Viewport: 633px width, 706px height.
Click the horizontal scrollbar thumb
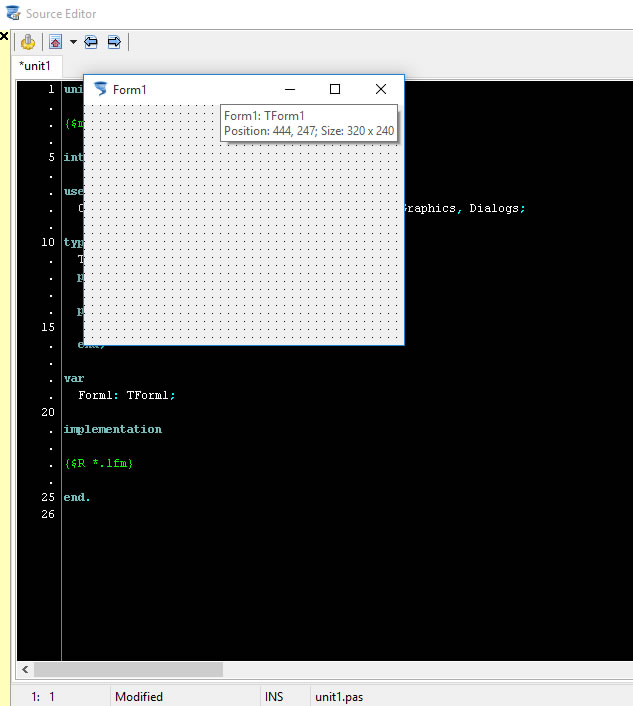tap(128, 669)
